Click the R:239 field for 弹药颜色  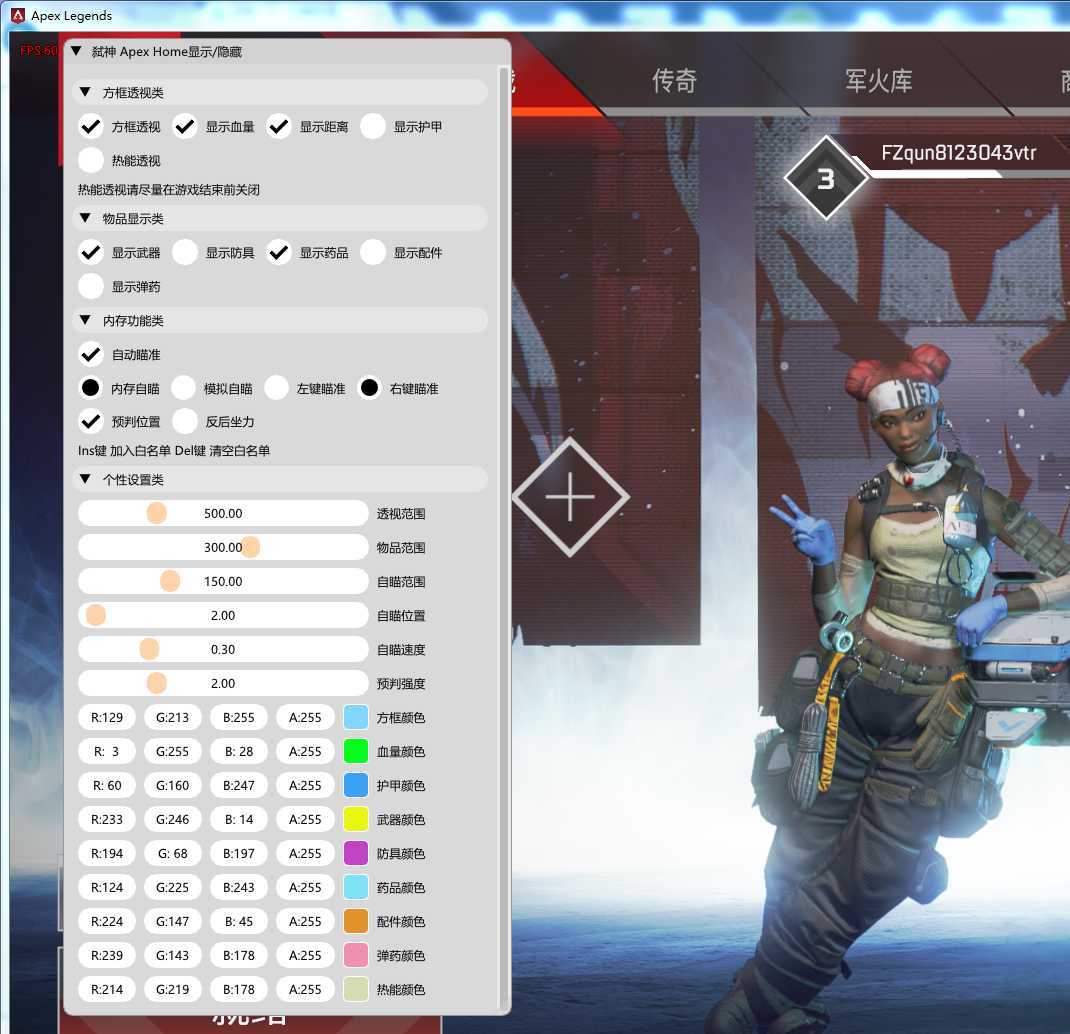coord(107,955)
